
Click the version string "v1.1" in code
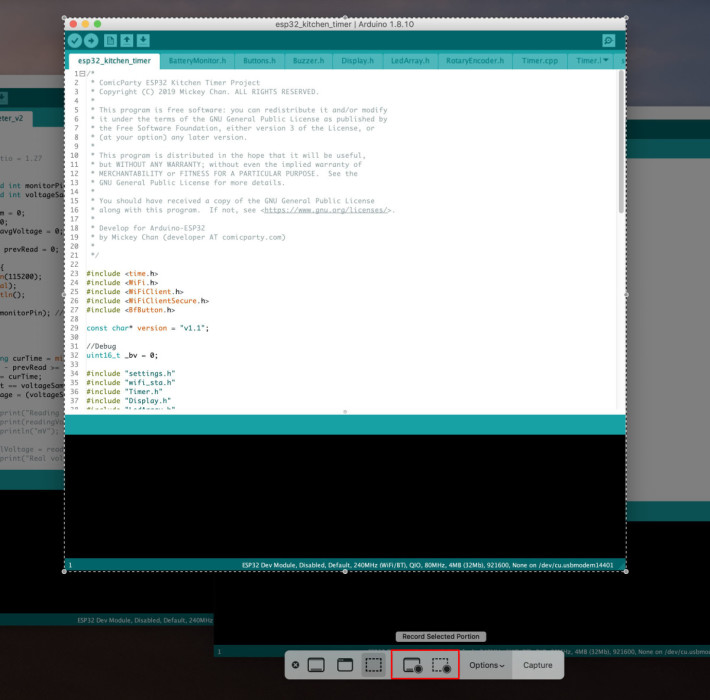(x=192, y=328)
